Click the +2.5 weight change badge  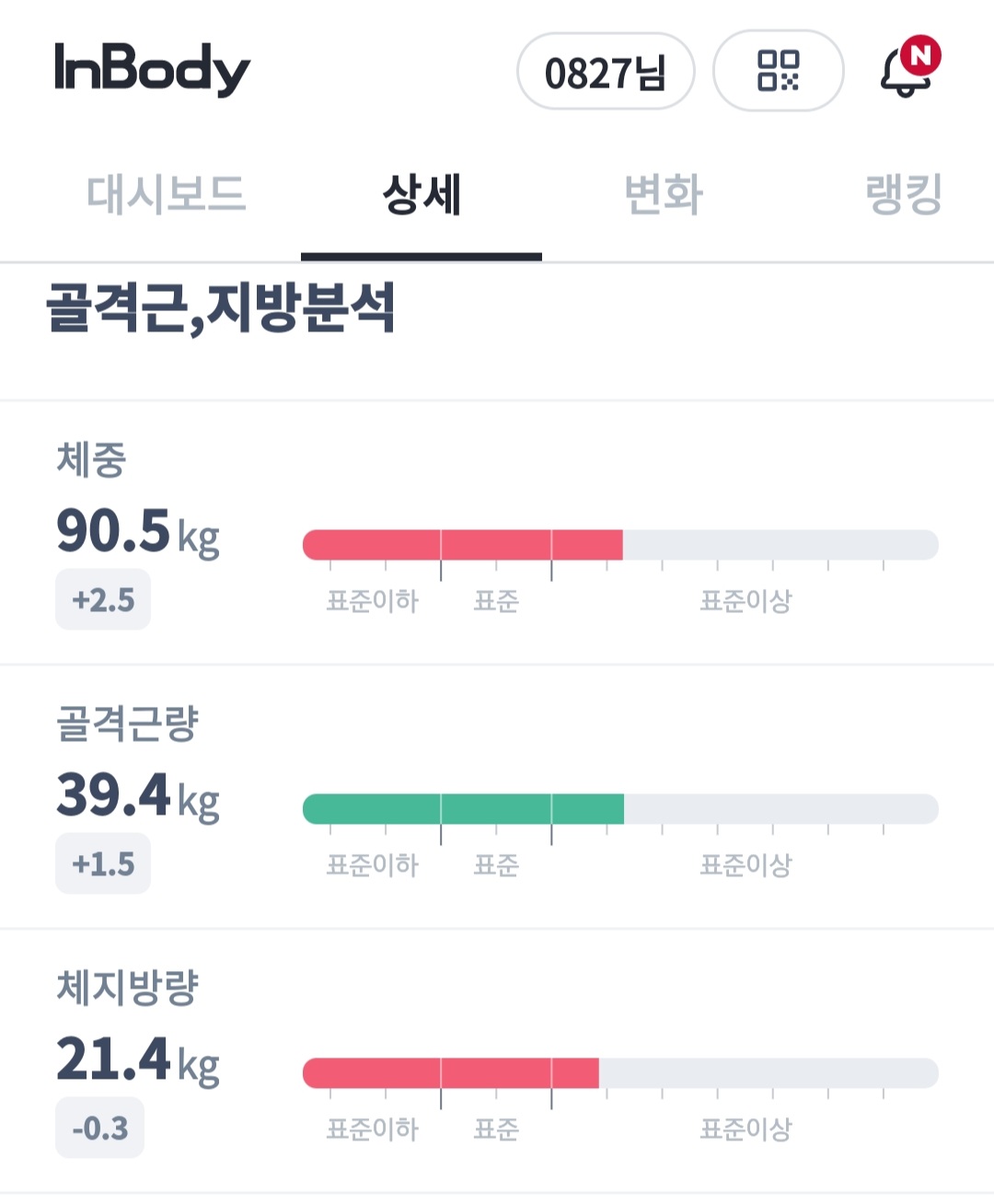[x=103, y=600]
